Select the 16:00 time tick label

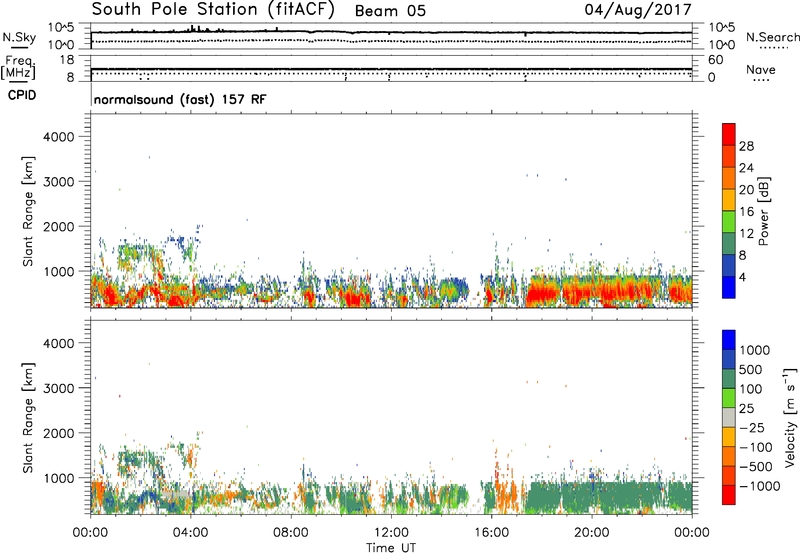click(491, 533)
